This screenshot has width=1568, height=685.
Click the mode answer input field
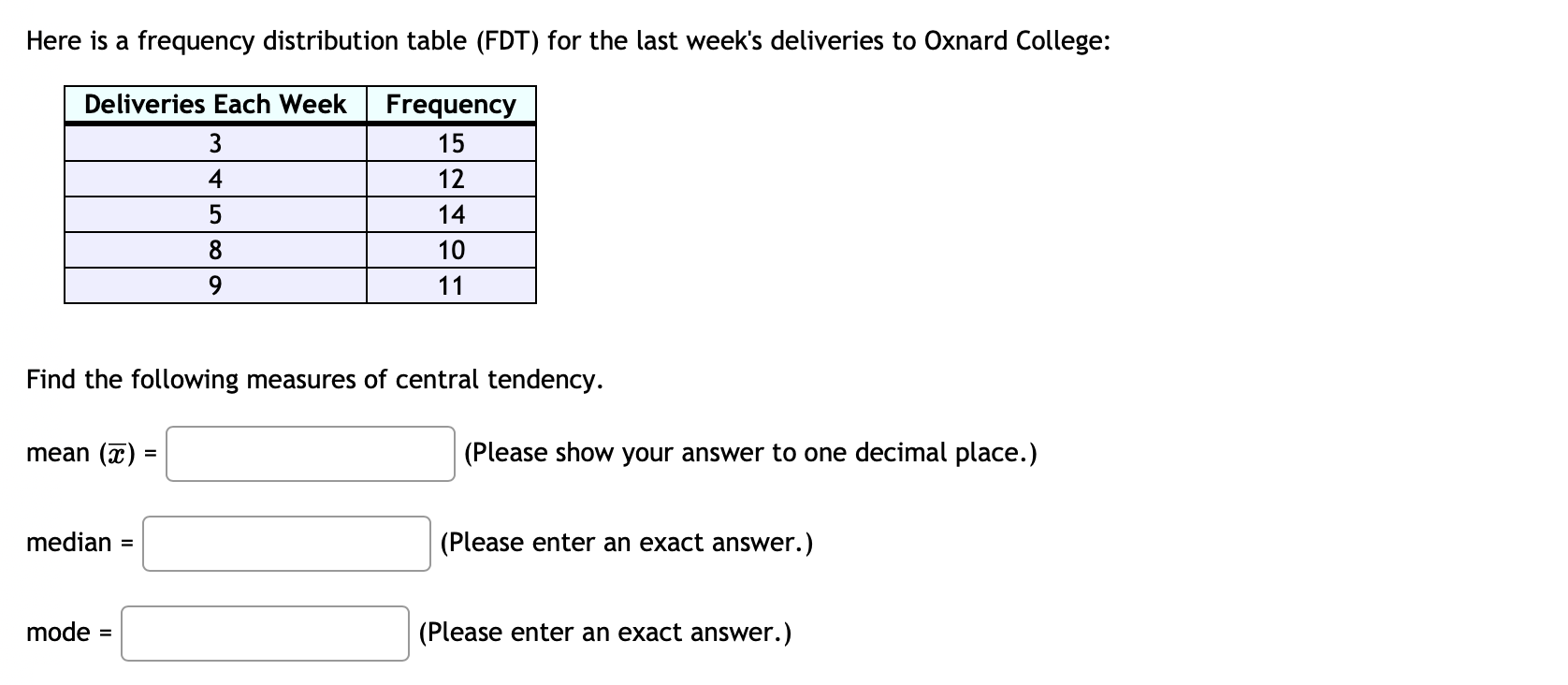(265, 633)
